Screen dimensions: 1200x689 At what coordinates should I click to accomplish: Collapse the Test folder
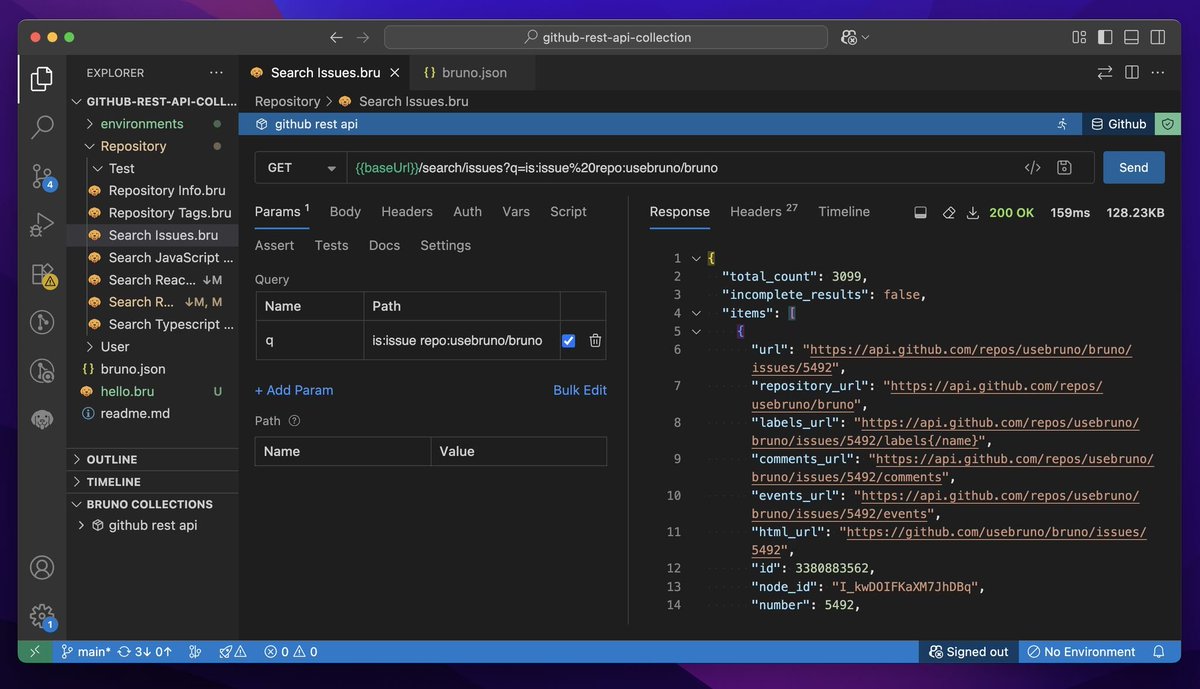click(122, 168)
